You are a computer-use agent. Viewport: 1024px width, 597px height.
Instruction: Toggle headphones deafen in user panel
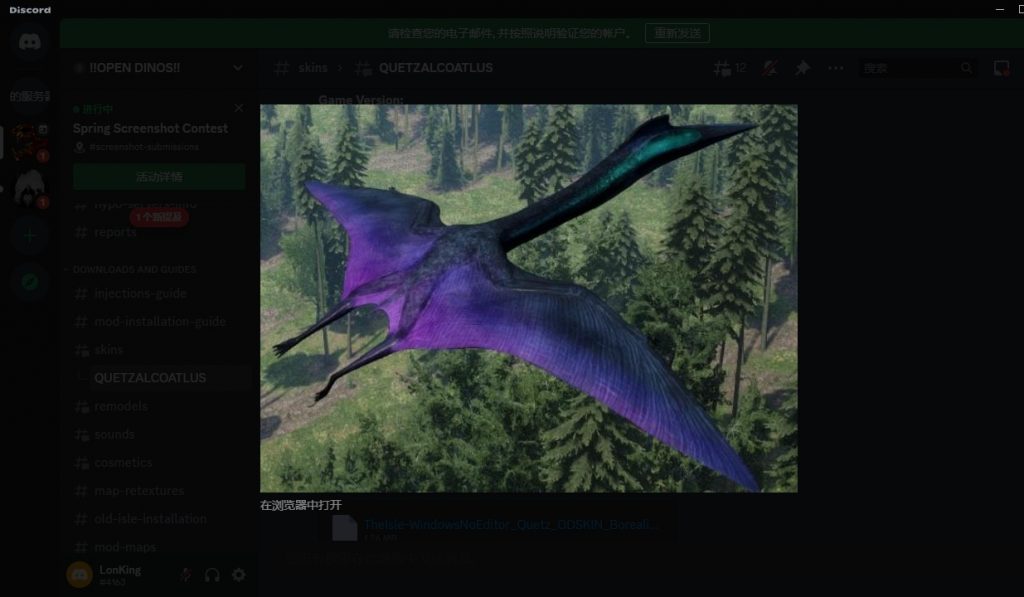(212, 575)
